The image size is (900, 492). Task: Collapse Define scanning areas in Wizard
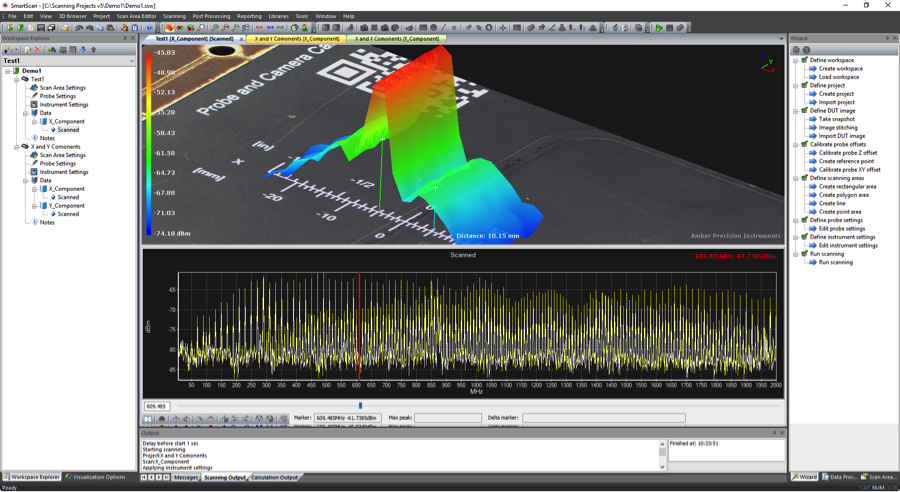tap(796, 179)
